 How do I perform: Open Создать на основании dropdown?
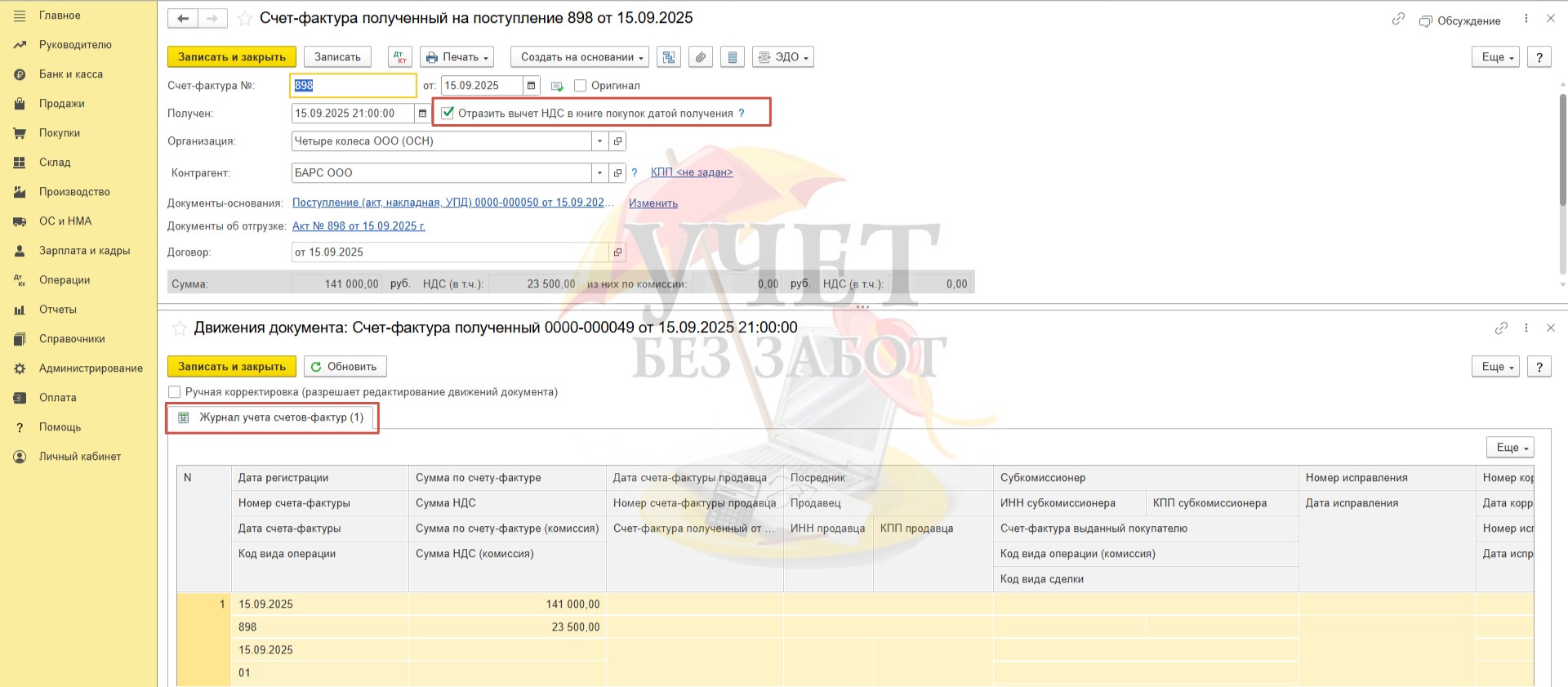pos(579,57)
